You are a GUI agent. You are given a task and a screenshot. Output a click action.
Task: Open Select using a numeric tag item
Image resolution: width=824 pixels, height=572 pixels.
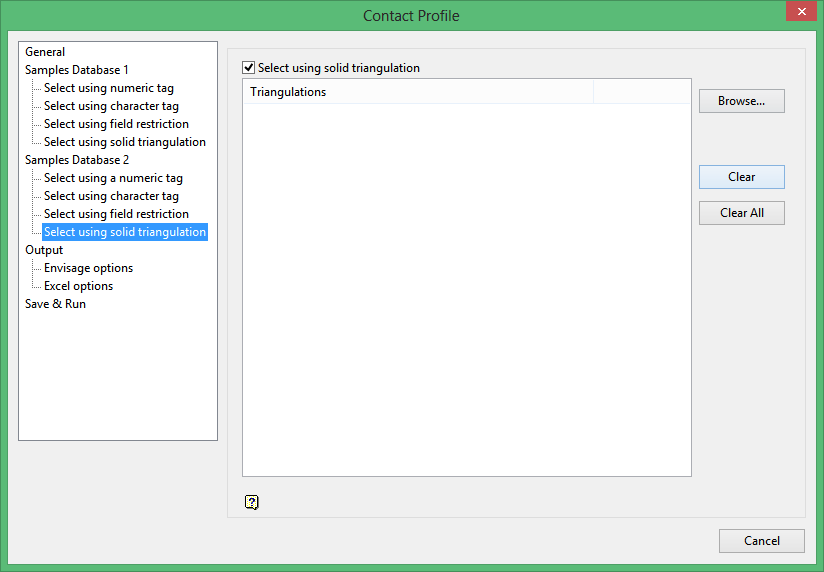pyautogui.click(x=113, y=178)
